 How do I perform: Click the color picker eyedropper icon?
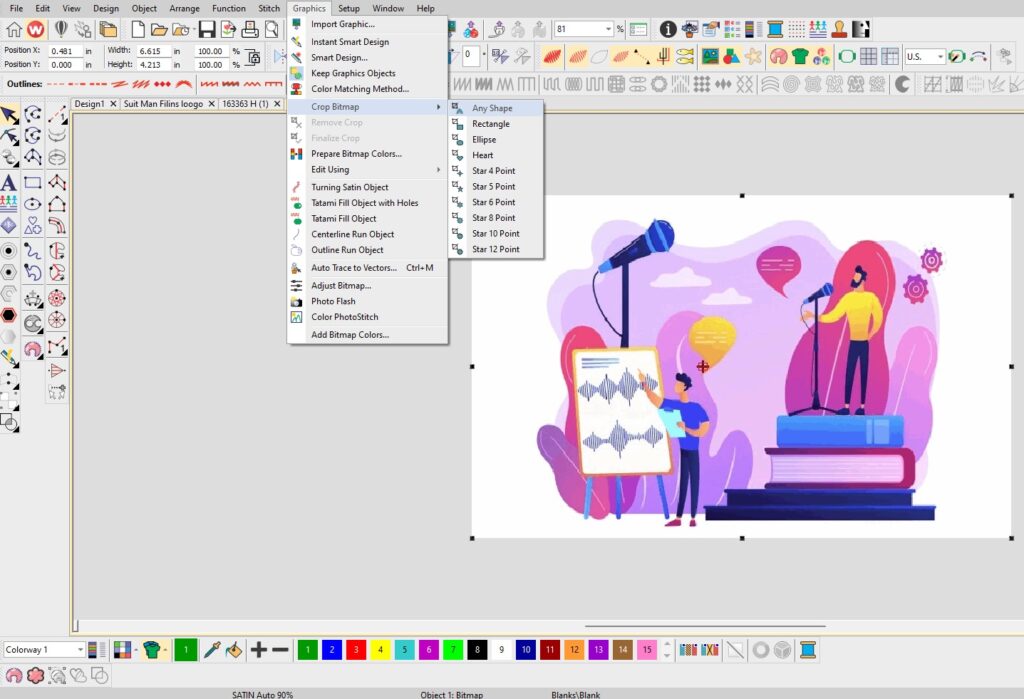coord(212,649)
